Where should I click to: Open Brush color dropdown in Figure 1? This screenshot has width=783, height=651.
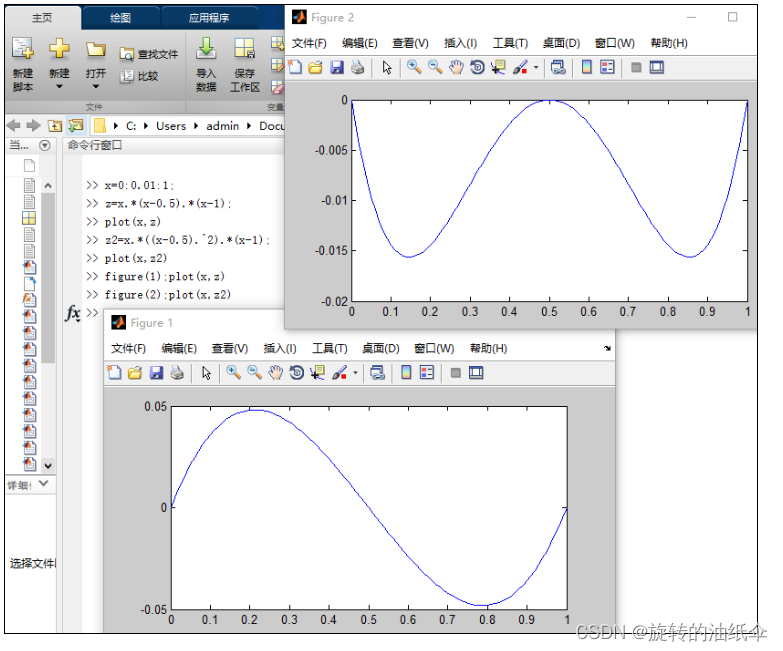click(355, 373)
